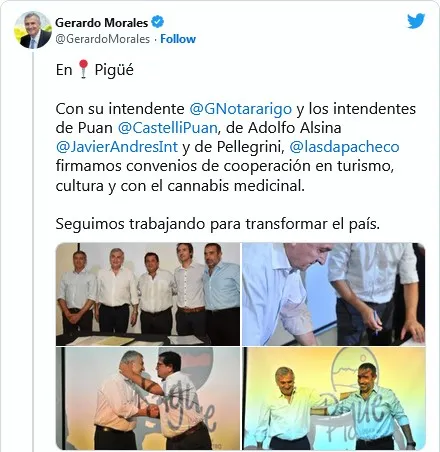View group photo of five men
The image size is (440, 452).
[x=148, y=294]
